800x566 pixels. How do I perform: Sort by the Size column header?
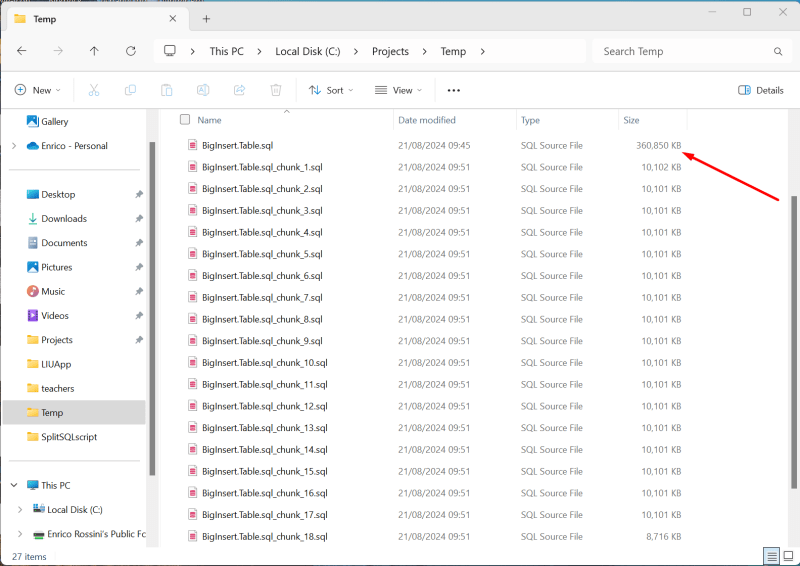click(x=631, y=120)
